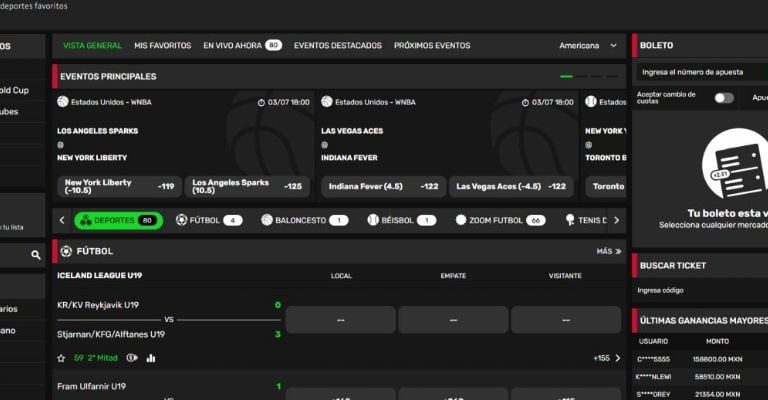This screenshot has width=768, height=400.
Task: Click the Boleto panel header
Action: [701, 46]
